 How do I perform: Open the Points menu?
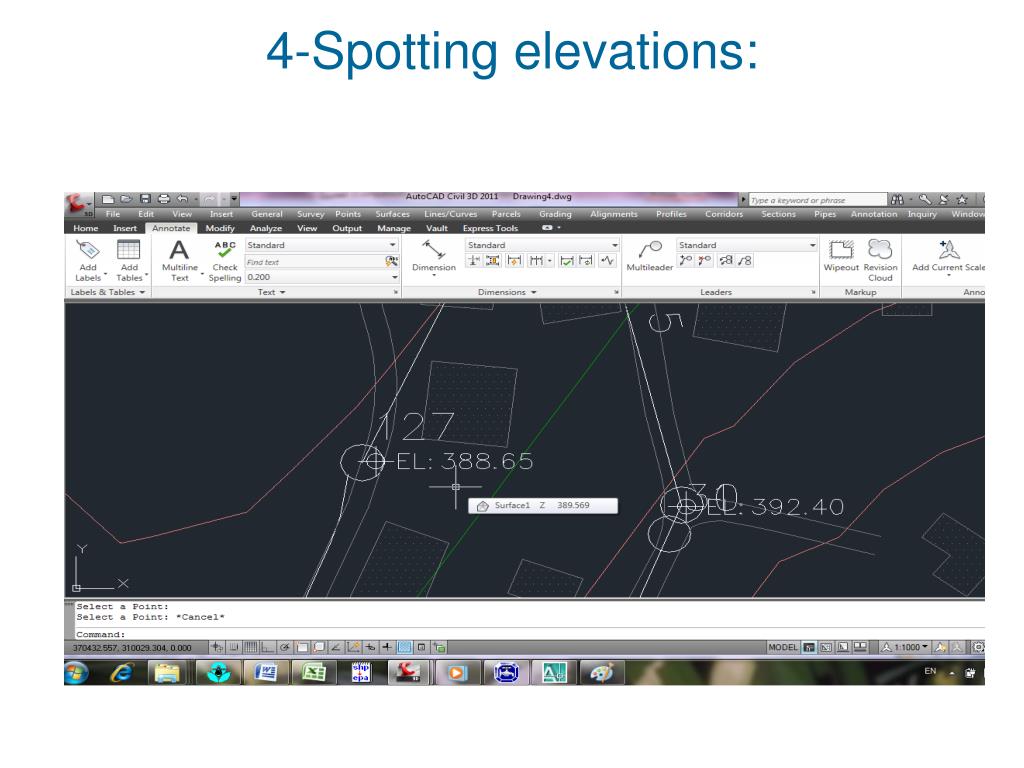[x=348, y=214]
